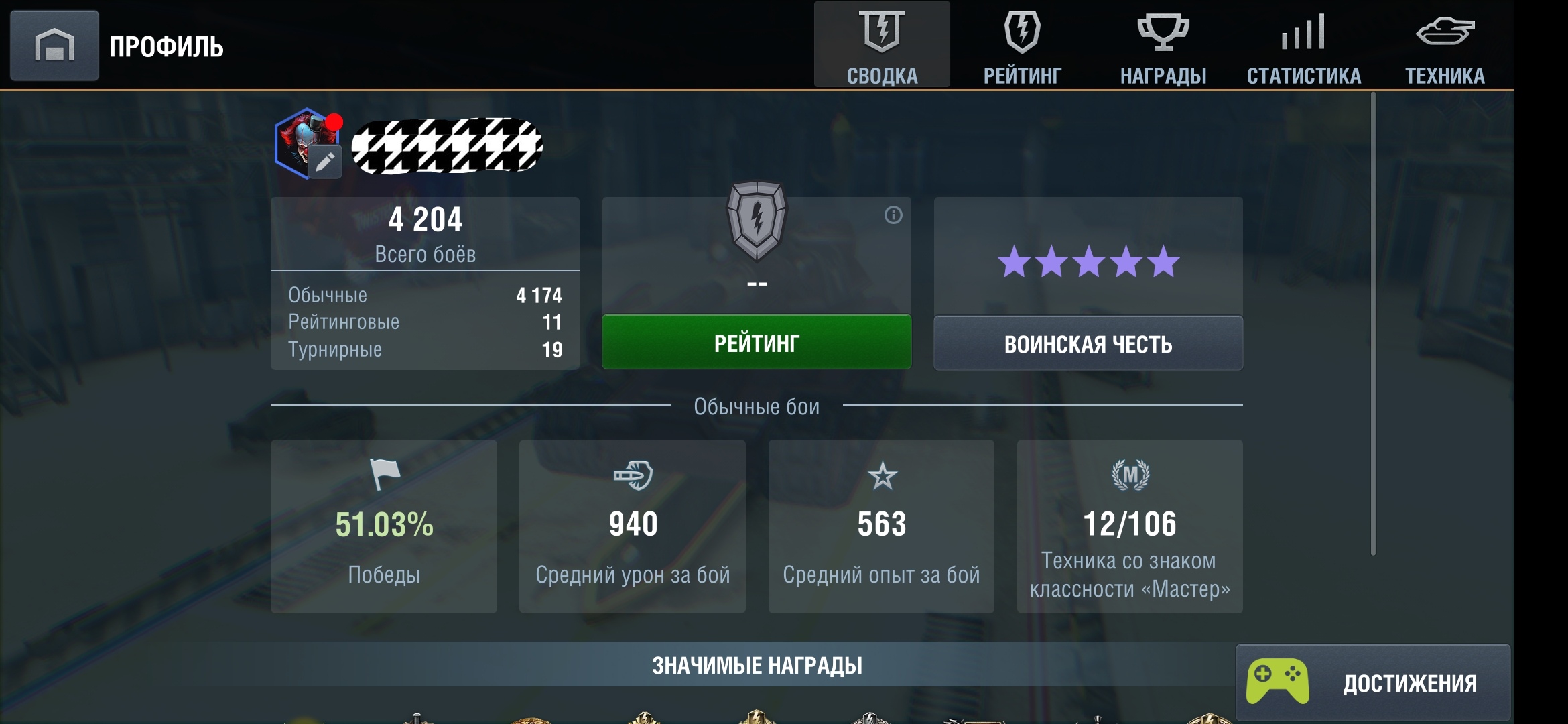Edit avatar with pencil icon
Viewport: 1568px width, 724px height.
[x=325, y=162]
